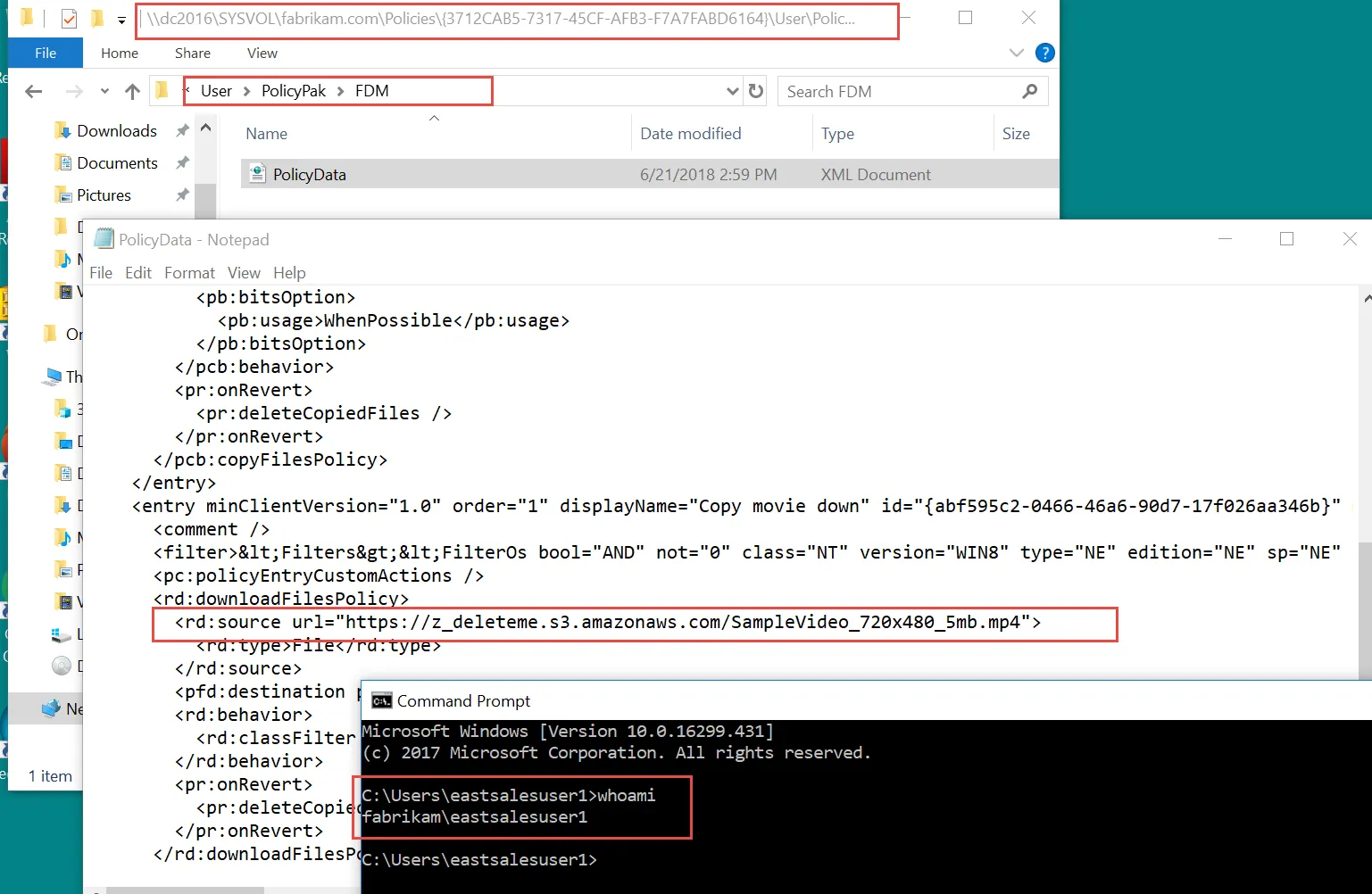Click the Up arrow to go to parent folder
The image size is (1372, 894).
(x=132, y=90)
